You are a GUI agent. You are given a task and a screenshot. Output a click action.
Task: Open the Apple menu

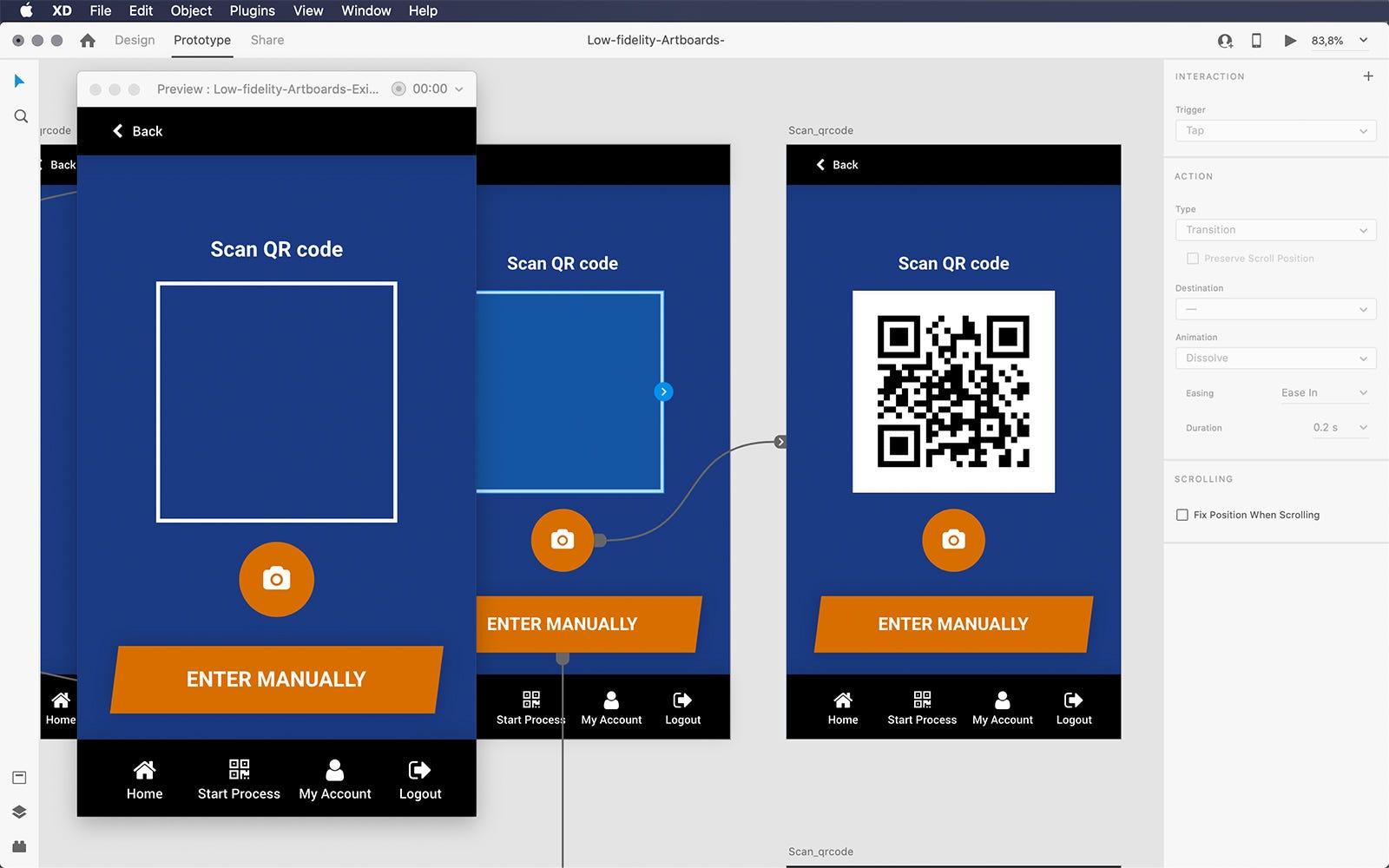click(x=26, y=10)
